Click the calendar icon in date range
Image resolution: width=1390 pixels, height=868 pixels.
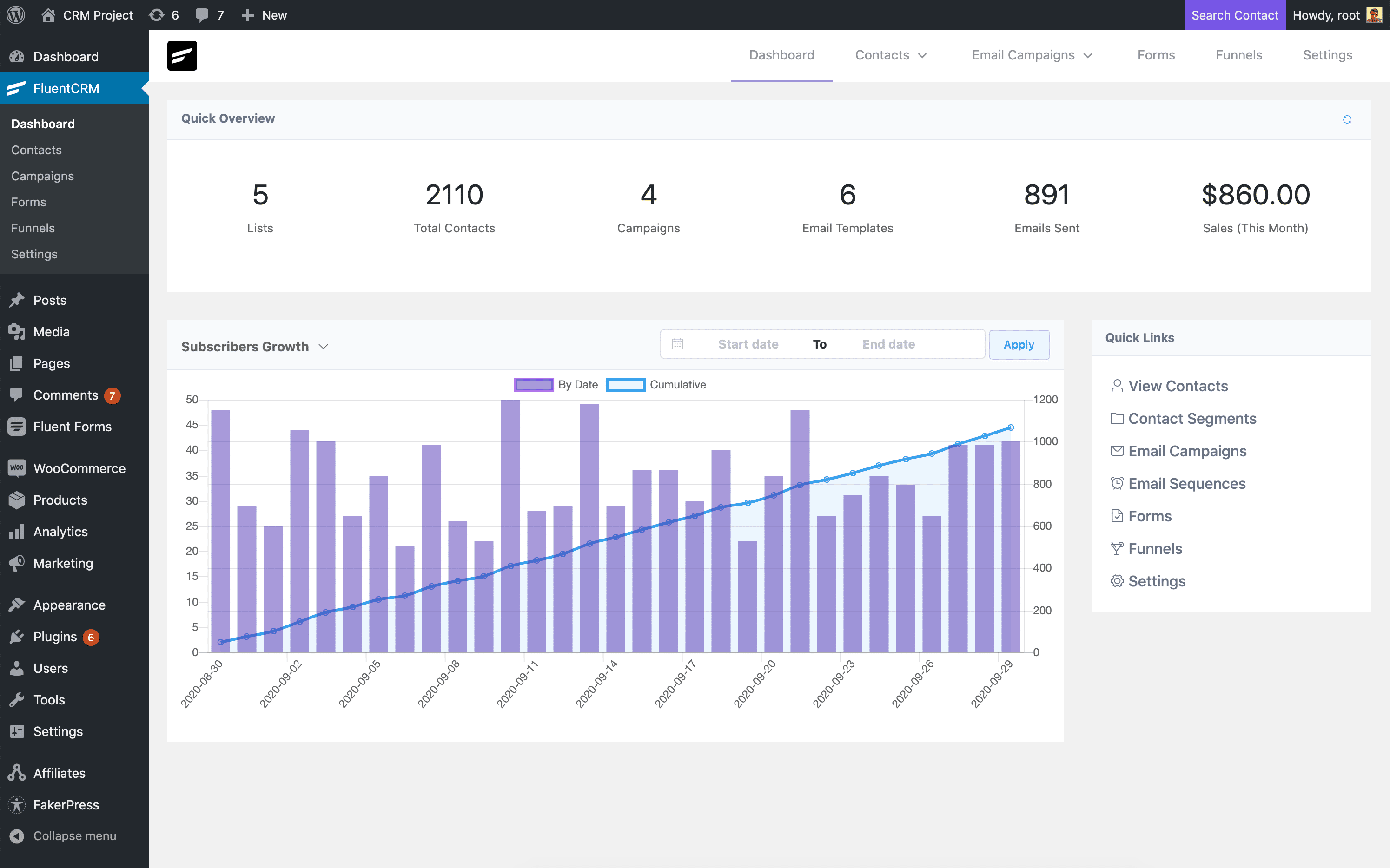(678, 344)
